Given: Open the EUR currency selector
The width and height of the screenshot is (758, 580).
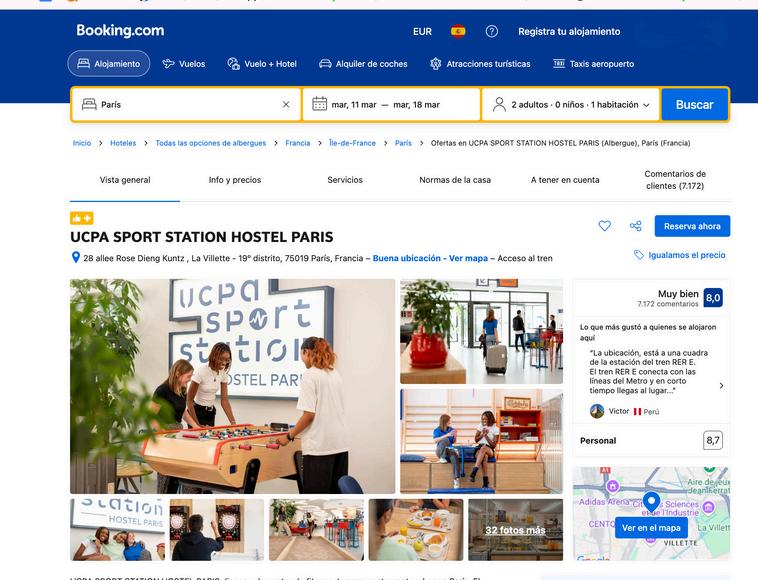Looking at the screenshot, I should (422, 31).
